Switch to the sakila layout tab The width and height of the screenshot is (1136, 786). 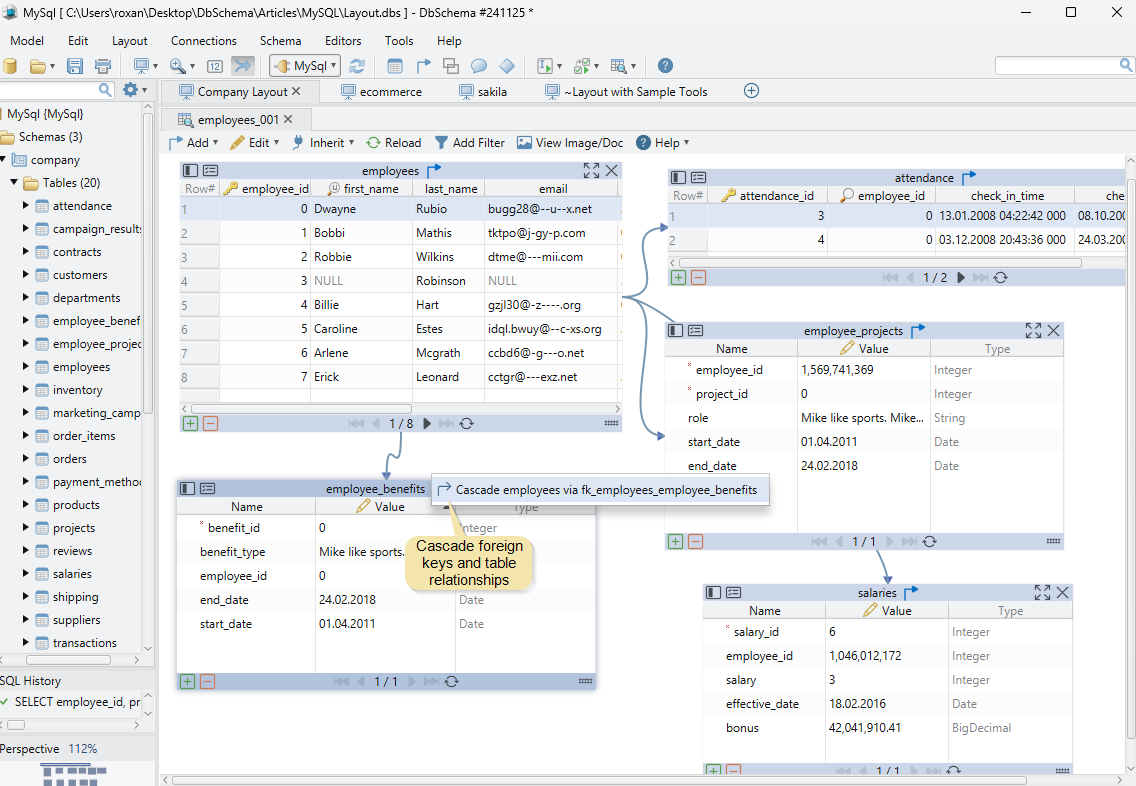[483, 92]
